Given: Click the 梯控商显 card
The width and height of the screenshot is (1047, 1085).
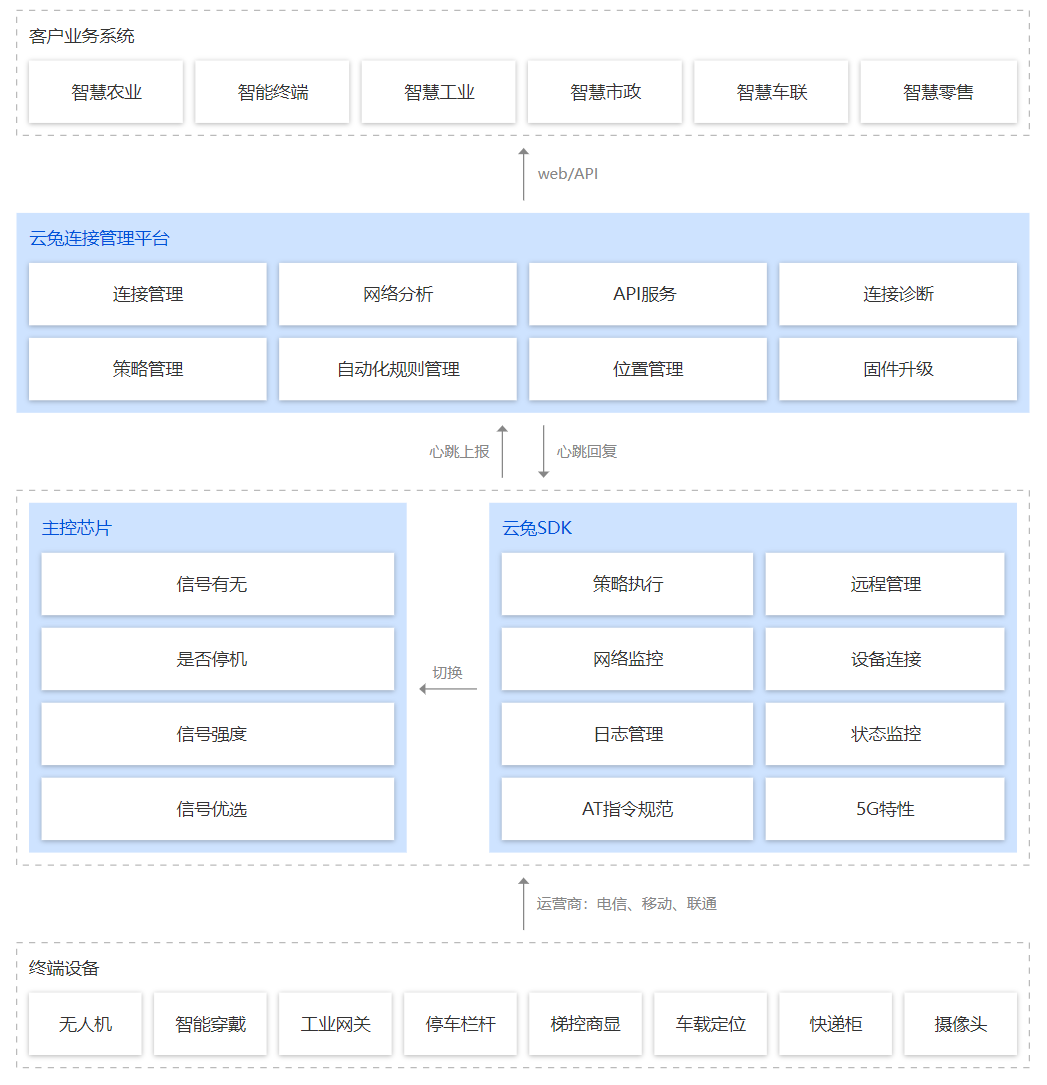Looking at the screenshot, I should pyautogui.click(x=585, y=1024).
